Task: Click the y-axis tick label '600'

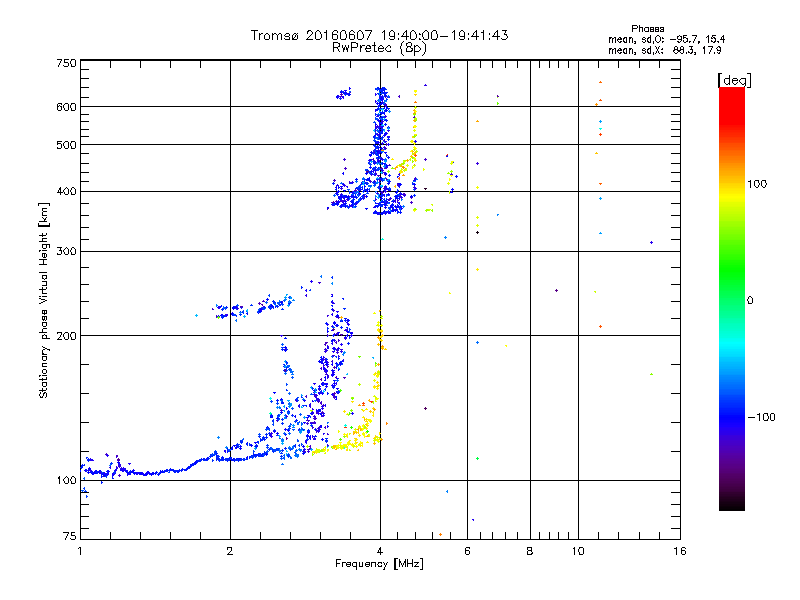Action: (66, 107)
